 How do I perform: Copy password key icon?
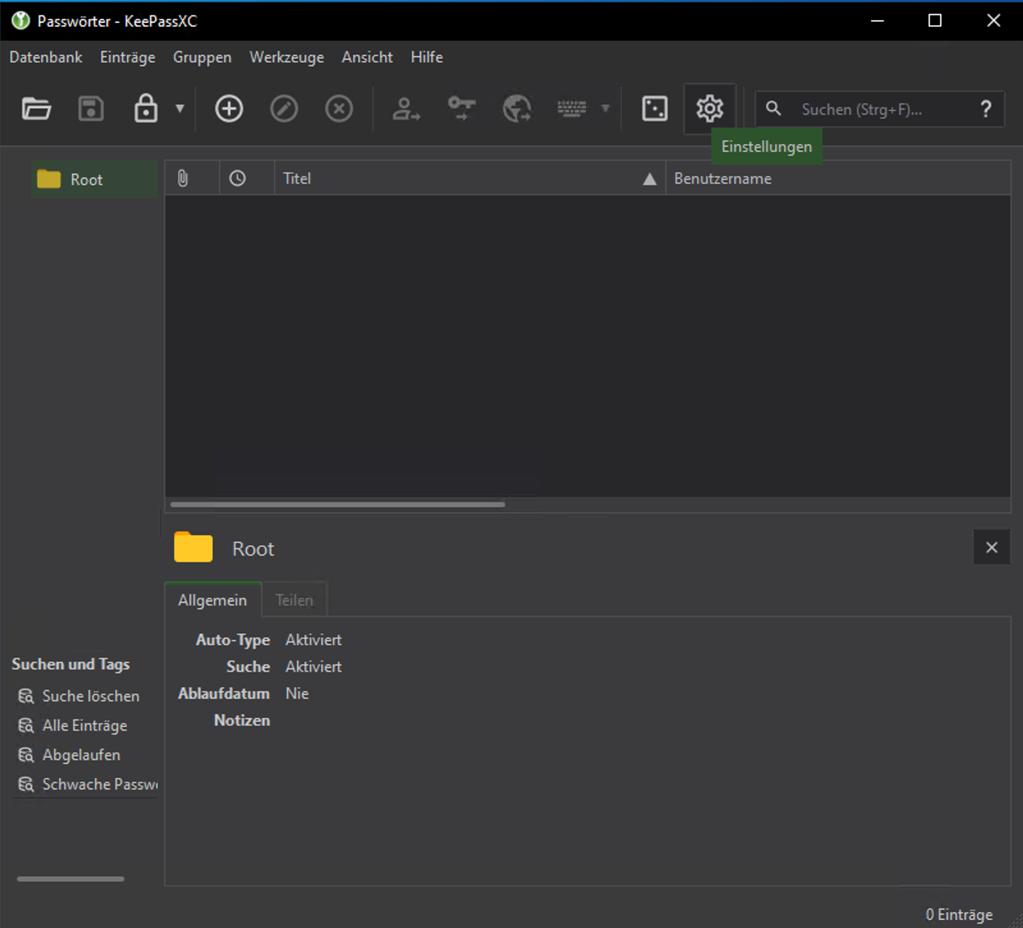pos(461,108)
